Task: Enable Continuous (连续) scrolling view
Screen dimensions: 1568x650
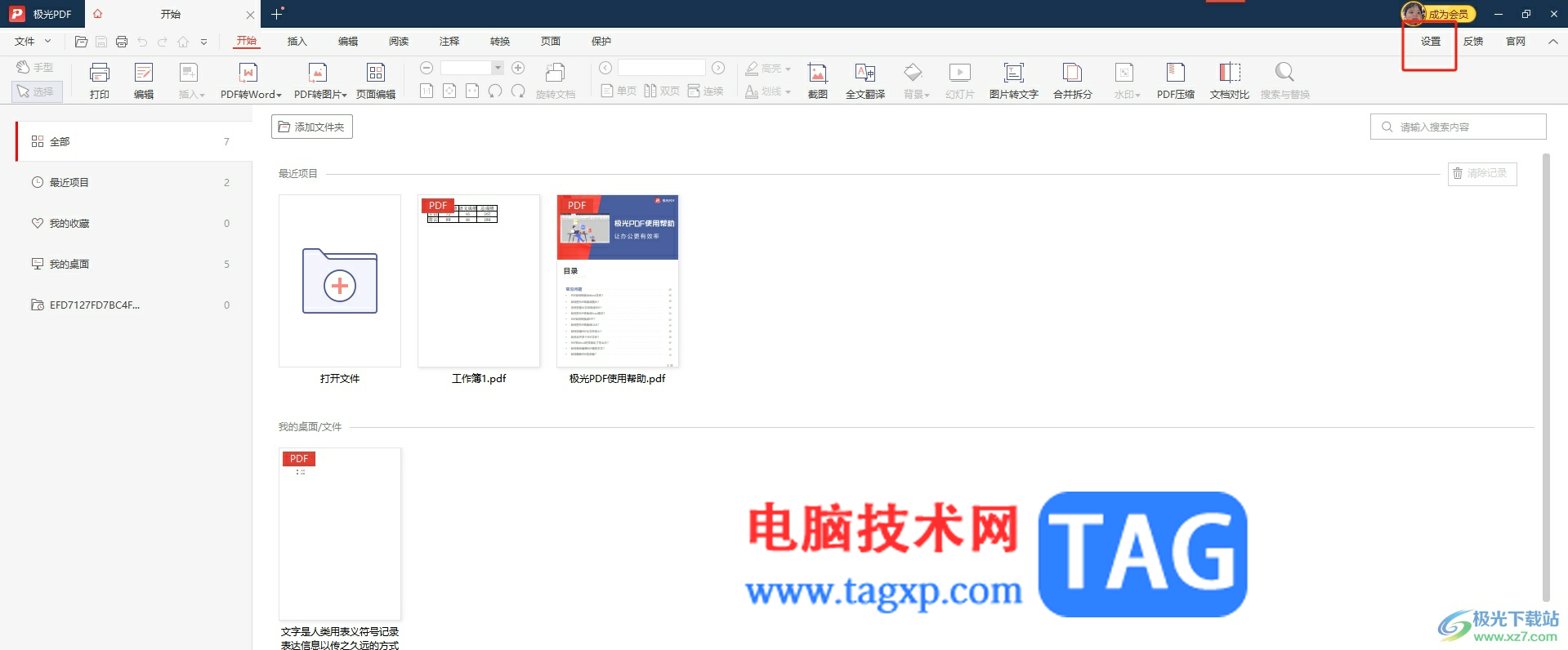Action: coord(706,91)
